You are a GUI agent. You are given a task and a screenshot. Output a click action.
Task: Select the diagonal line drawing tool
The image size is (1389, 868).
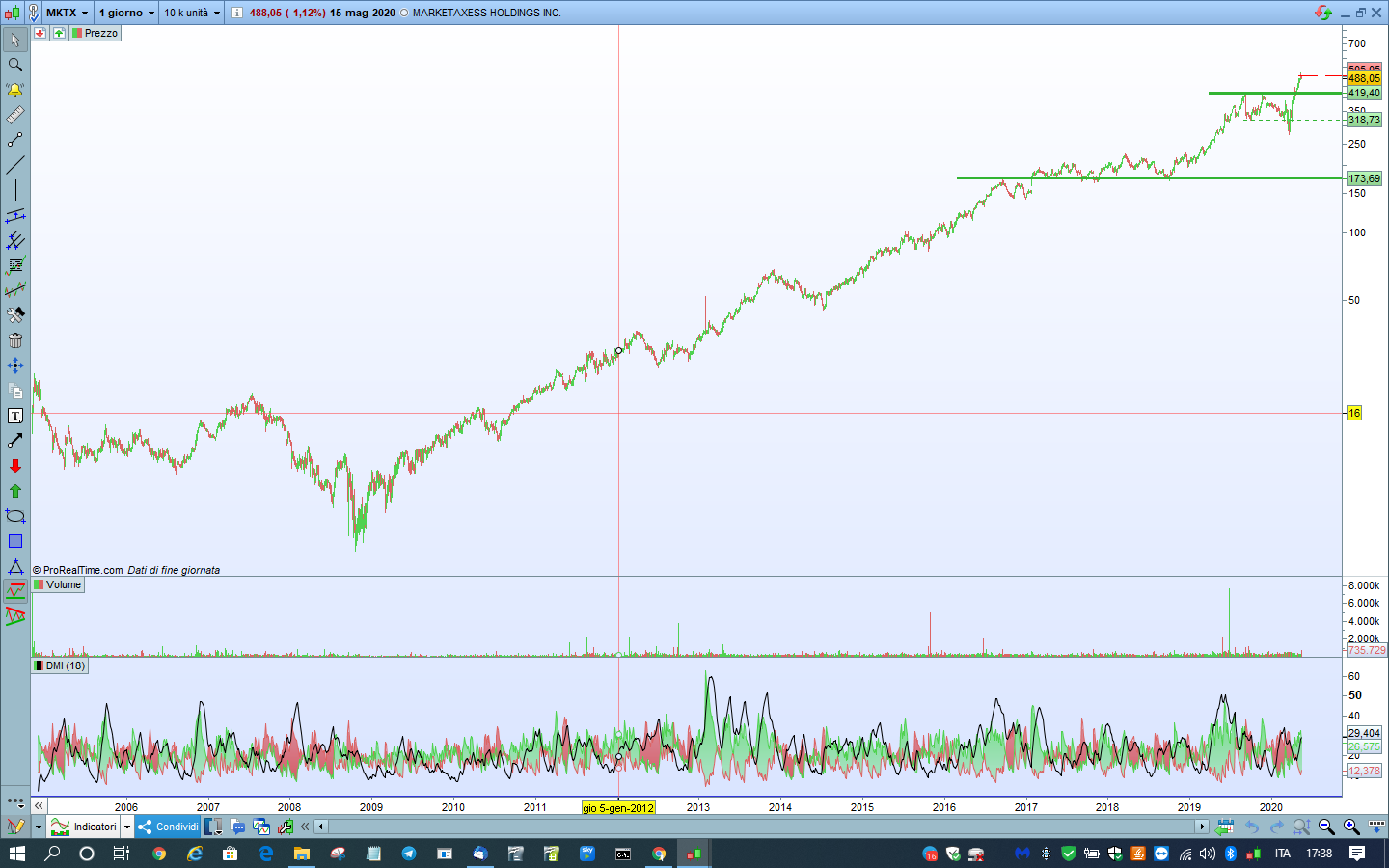click(x=15, y=165)
